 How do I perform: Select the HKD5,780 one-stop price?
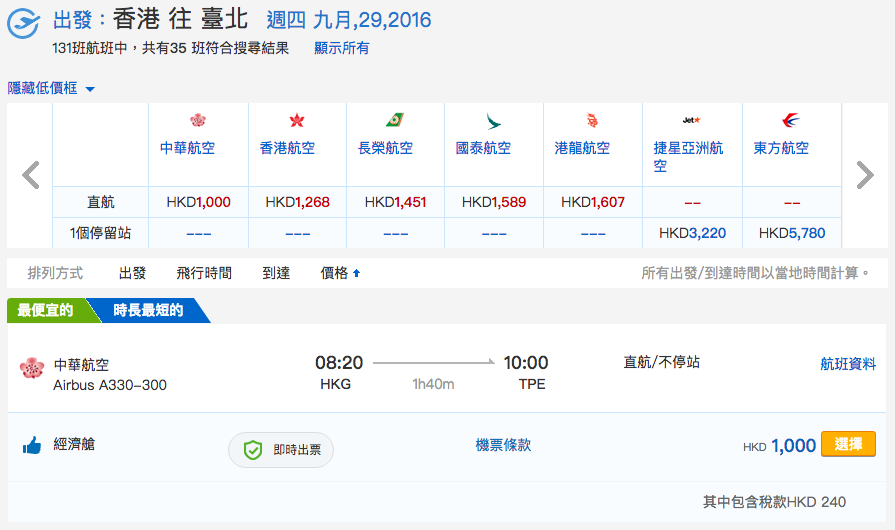click(792, 233)
